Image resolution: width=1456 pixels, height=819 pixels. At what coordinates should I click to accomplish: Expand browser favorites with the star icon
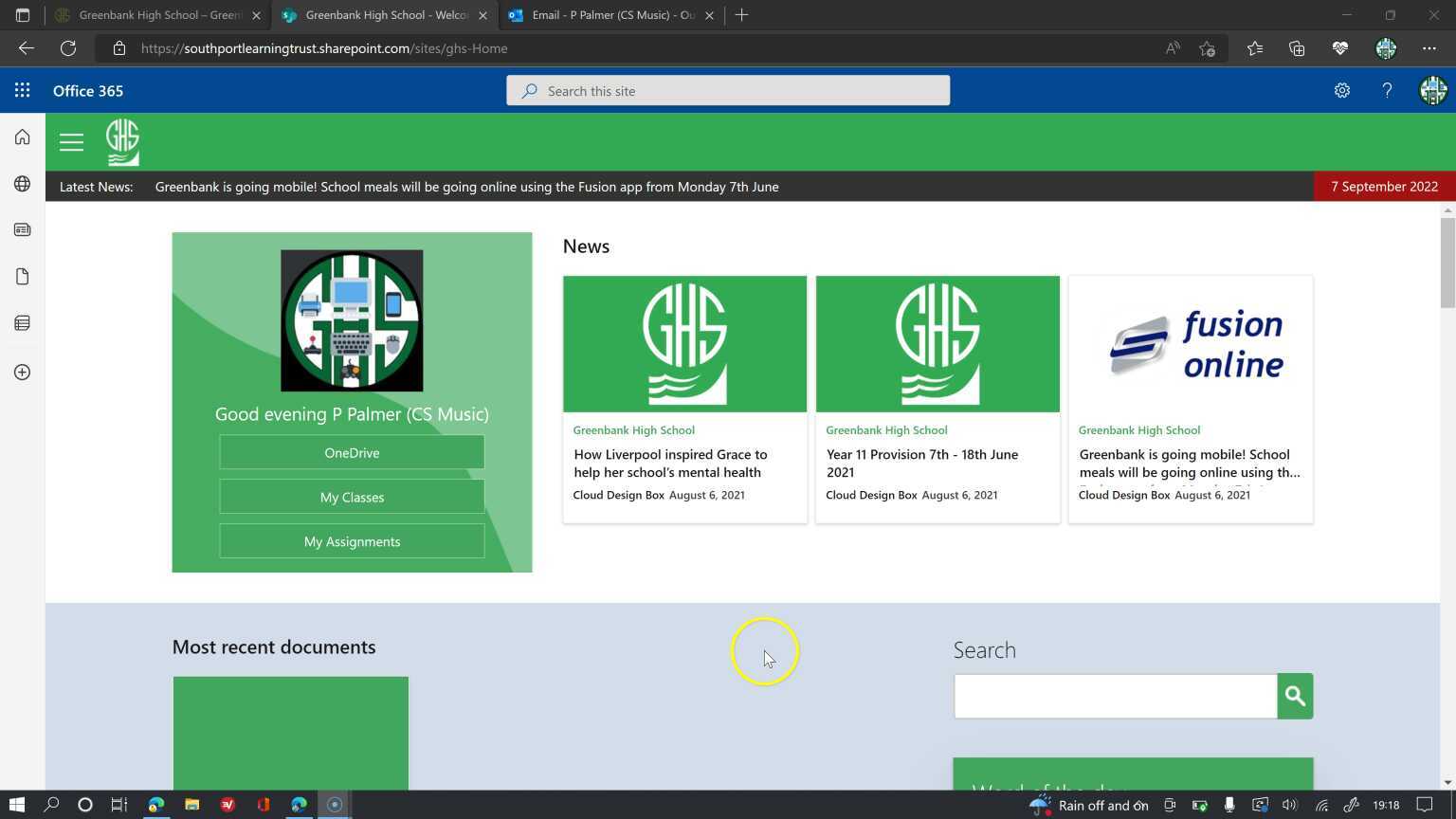[x=1255, y=47]
